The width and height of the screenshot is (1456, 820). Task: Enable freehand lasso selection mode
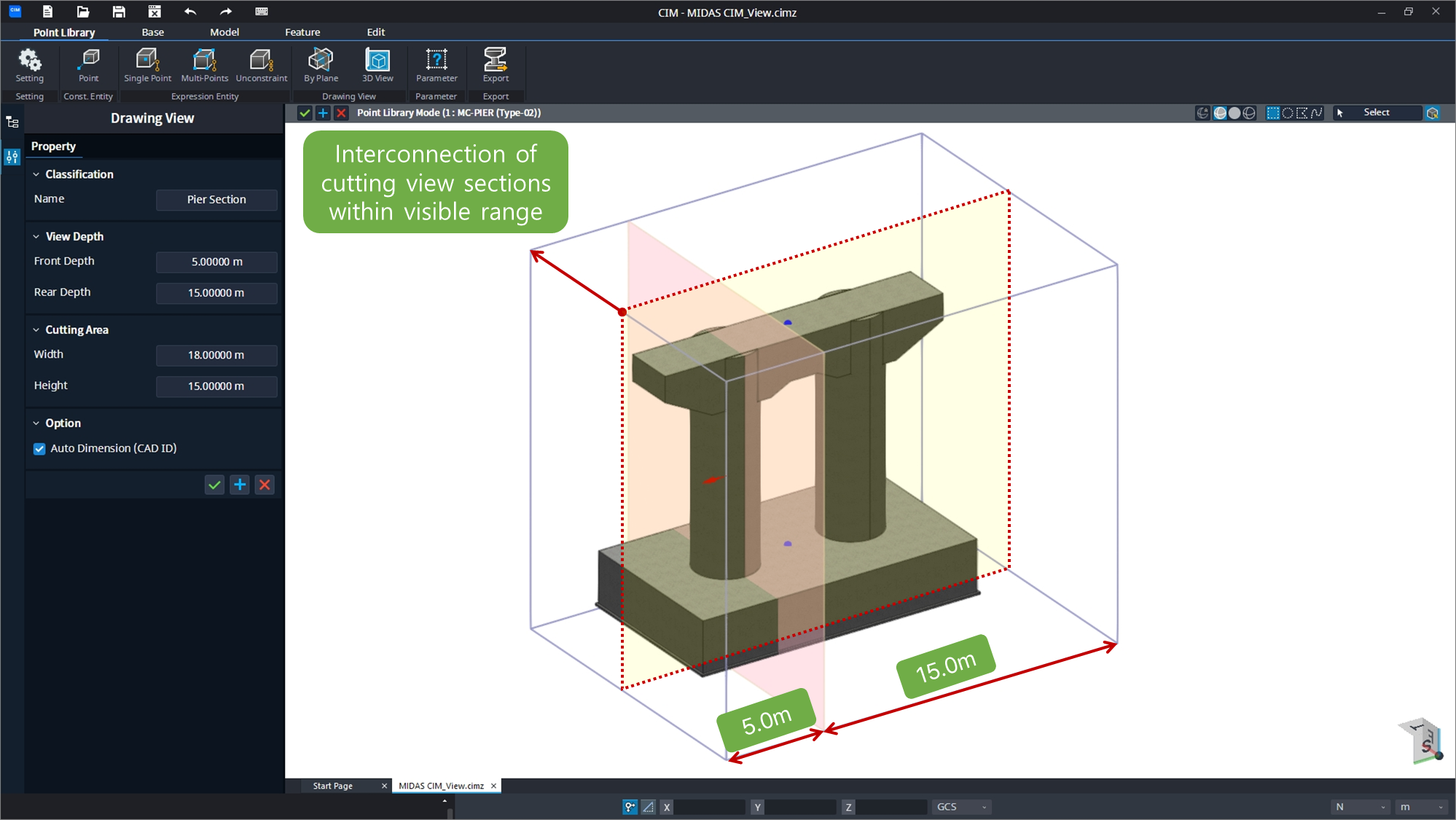(x=1317, y=113)
